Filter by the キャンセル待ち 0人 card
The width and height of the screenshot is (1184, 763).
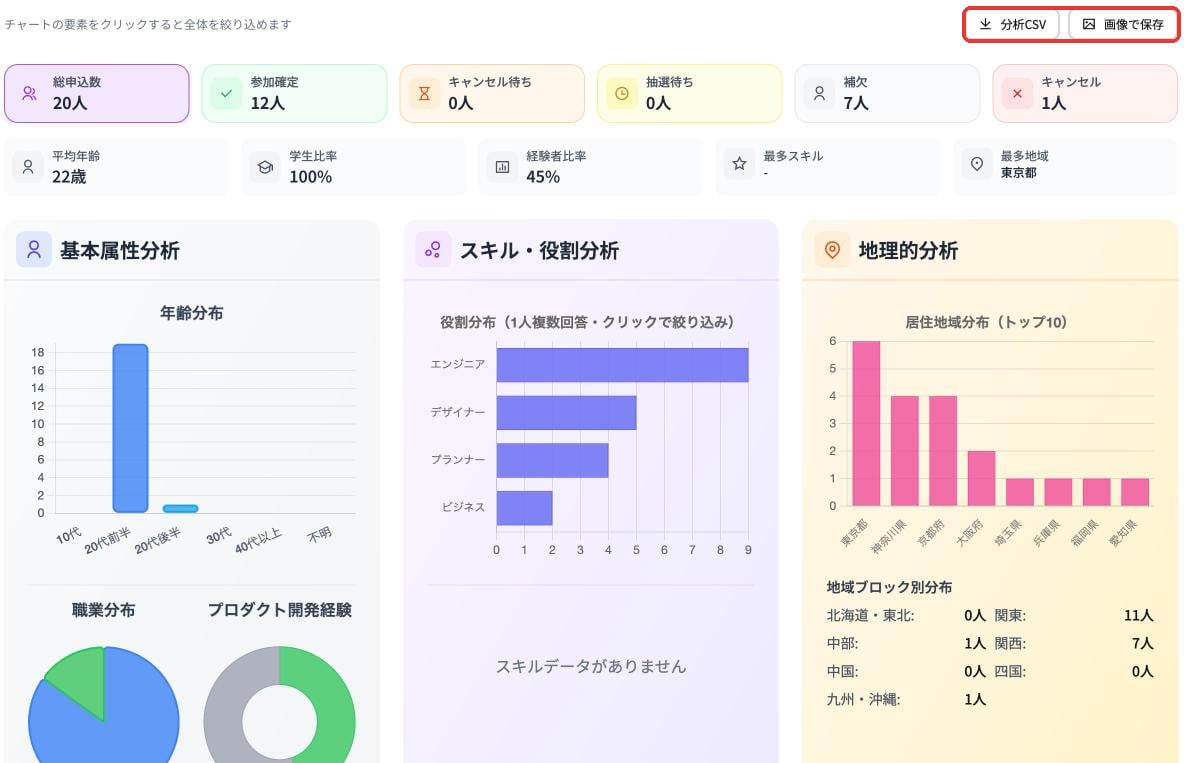pyautogui.click(x=492, y=93)
